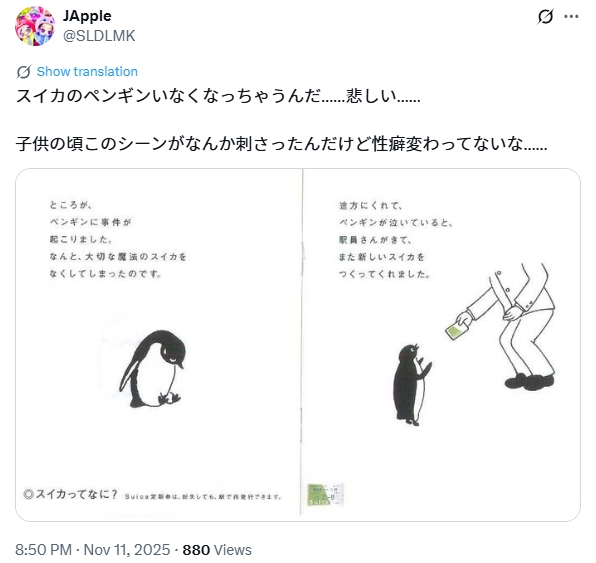Click the Show translation link
This screenshot has width=596, height=563.
[x=87, y=71]
